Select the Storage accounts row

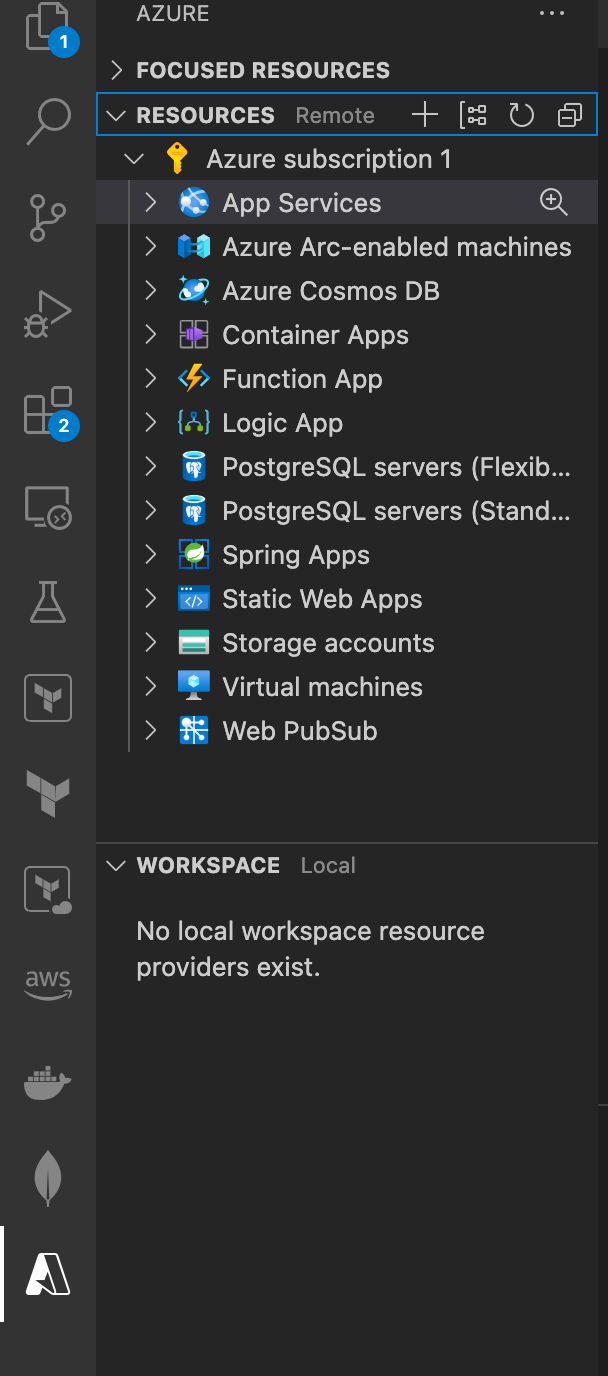(347, 643)
